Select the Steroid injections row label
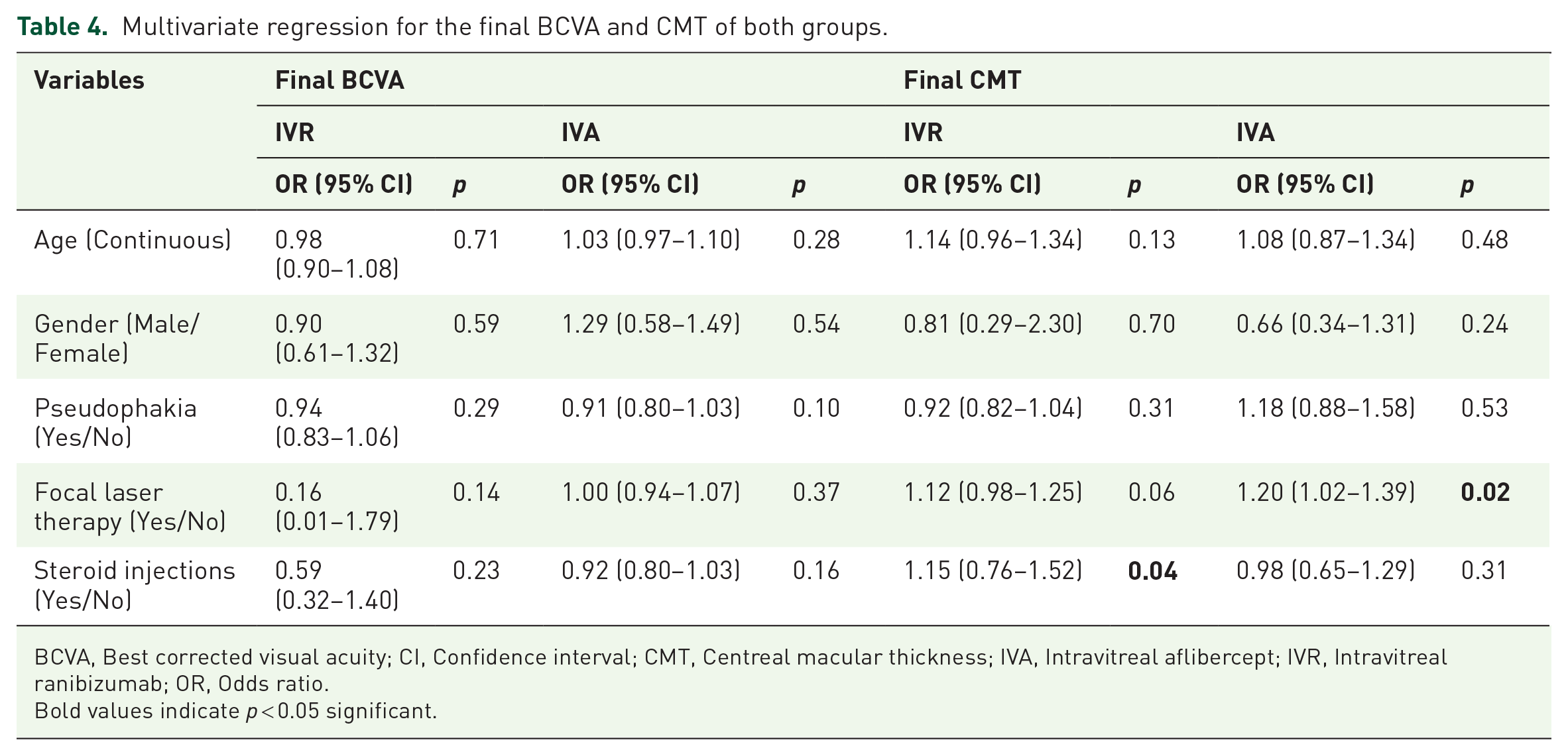The width and height of the screenshot is (1568, 756). (135, 585)
